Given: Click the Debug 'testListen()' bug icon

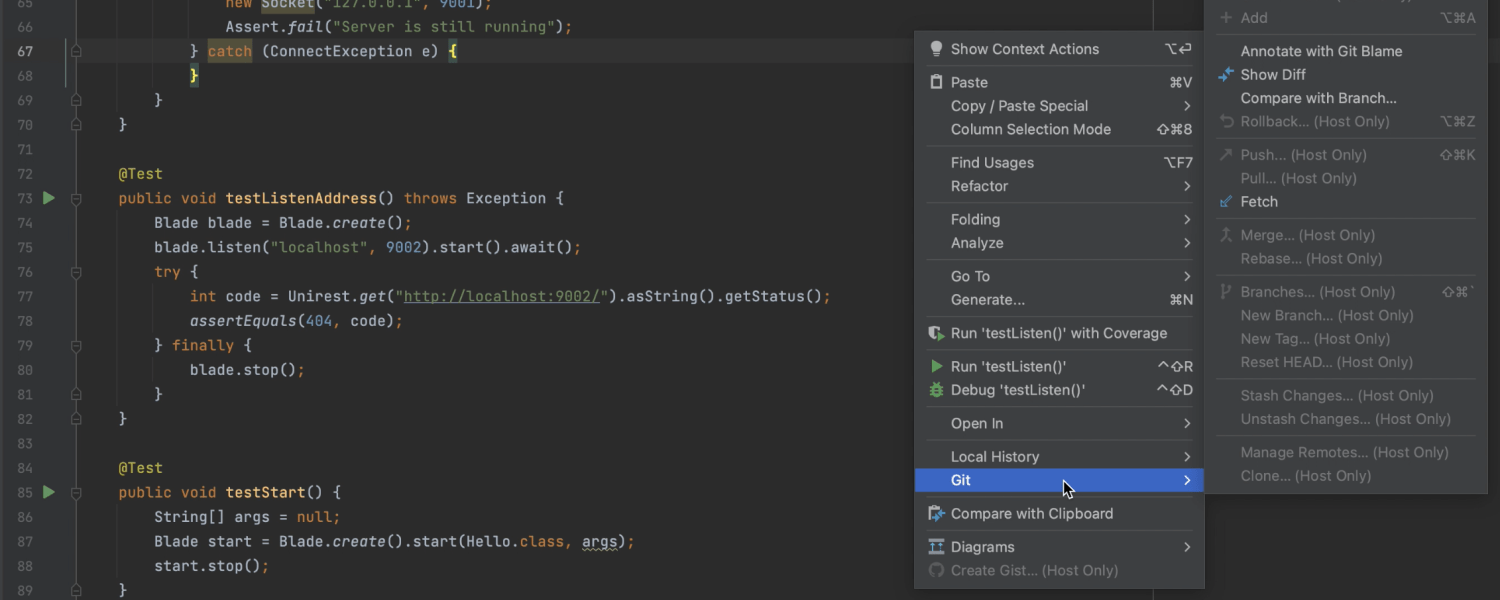Looking at the screenshot, I should [x=936, y=390].
